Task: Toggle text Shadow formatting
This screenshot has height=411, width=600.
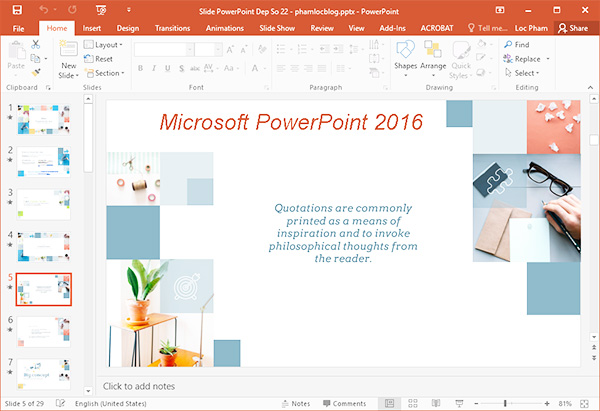Action: click(181, 68)
